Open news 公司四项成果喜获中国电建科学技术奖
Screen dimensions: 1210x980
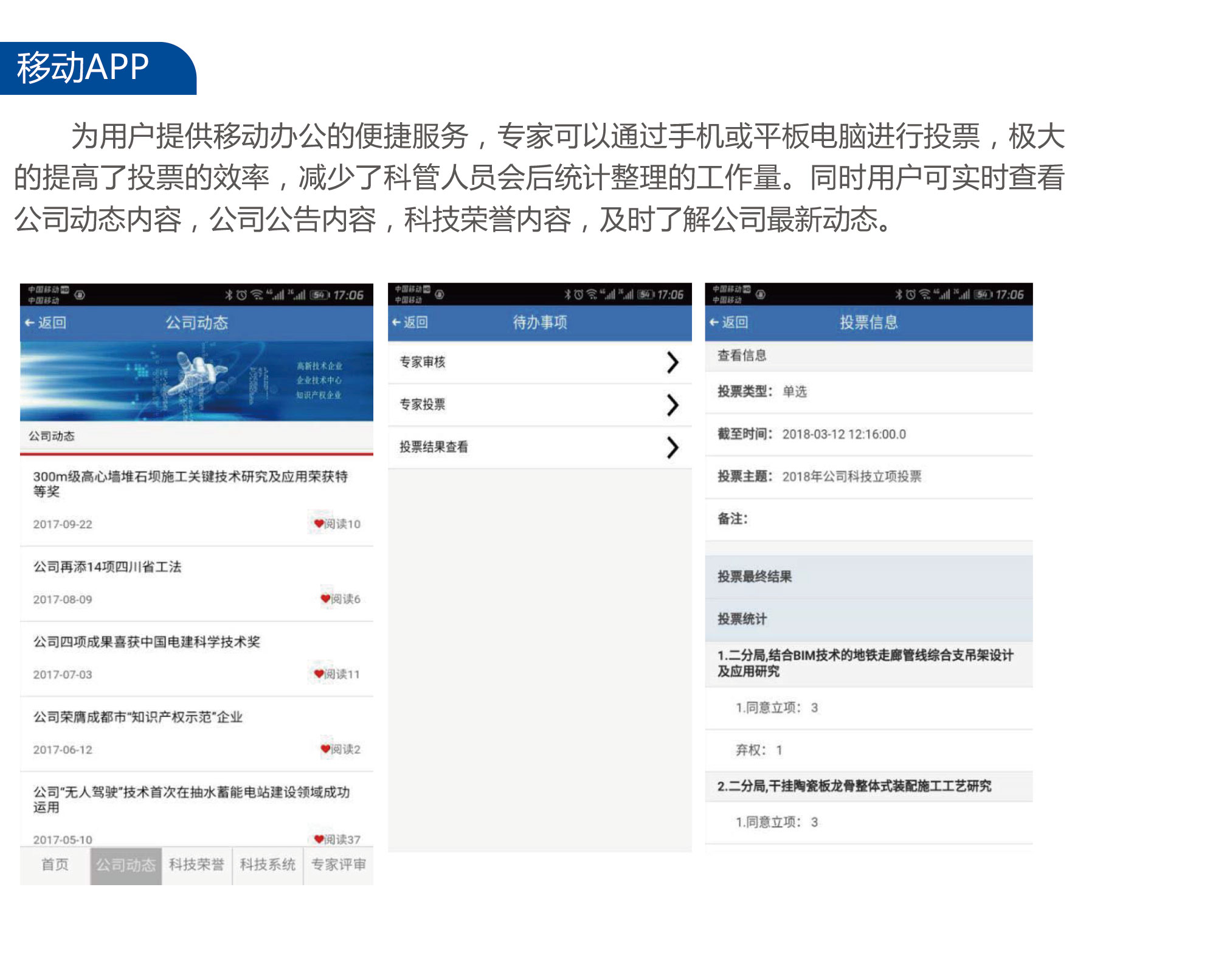click(x=147, y=642)
